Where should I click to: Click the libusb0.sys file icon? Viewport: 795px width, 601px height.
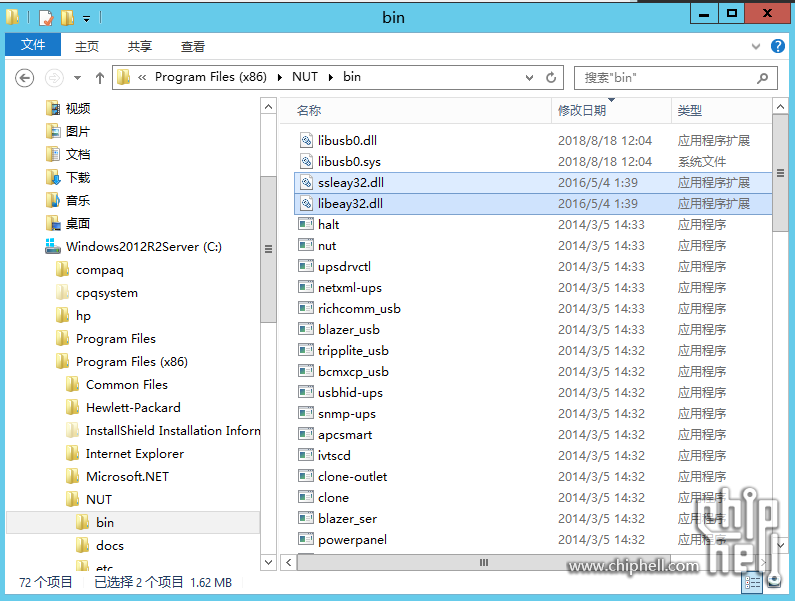[306, 161]
